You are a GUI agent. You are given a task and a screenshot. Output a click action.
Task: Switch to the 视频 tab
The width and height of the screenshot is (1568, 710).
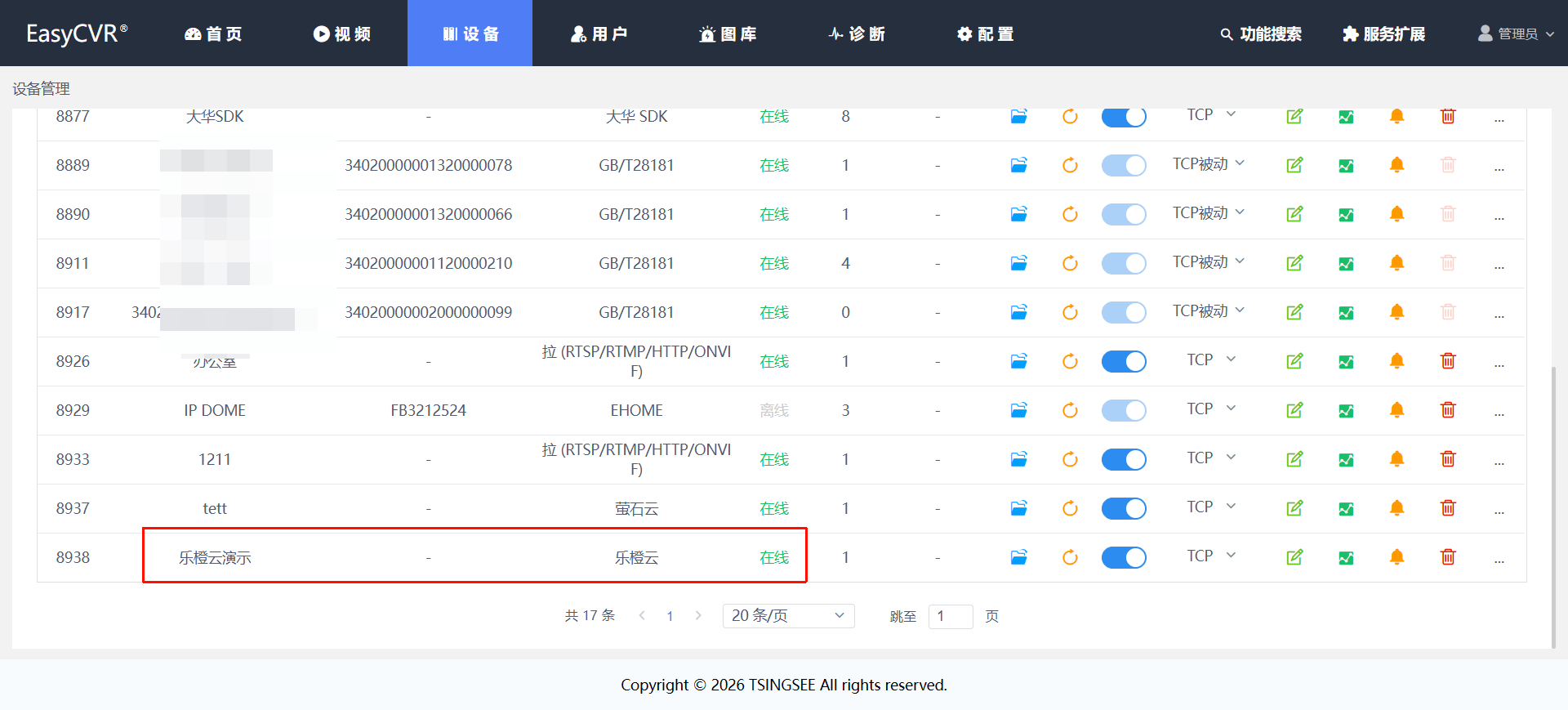click(342, 33)
